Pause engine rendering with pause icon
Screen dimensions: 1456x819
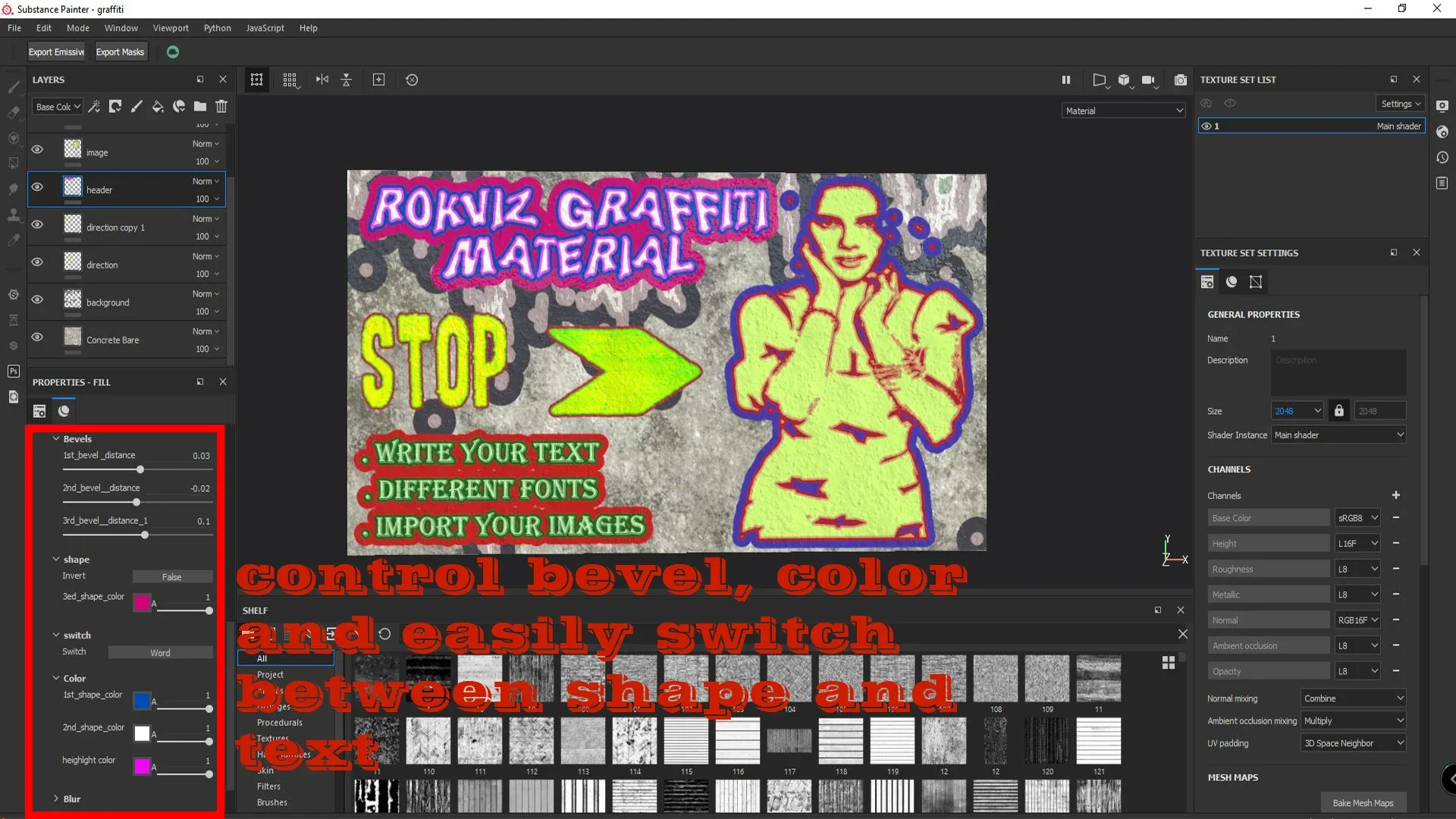[x=1066, y=80]
